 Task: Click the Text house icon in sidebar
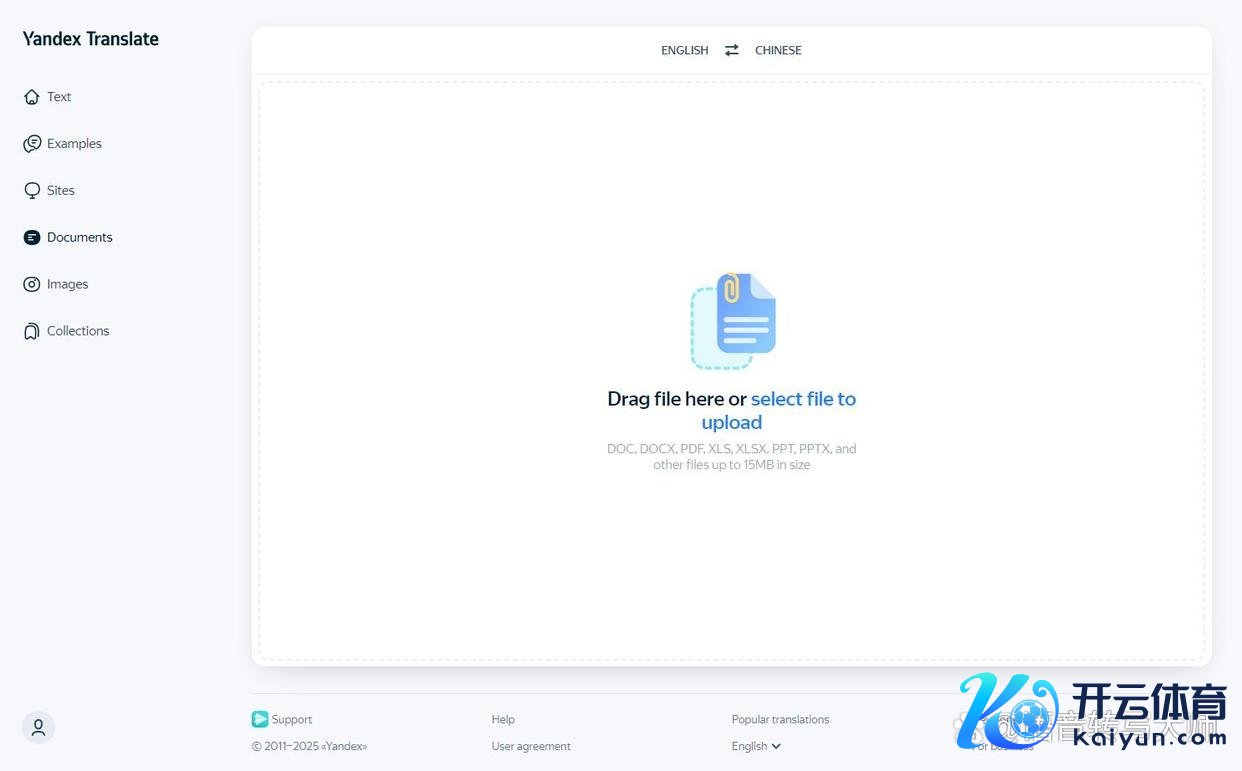[32, 97]
